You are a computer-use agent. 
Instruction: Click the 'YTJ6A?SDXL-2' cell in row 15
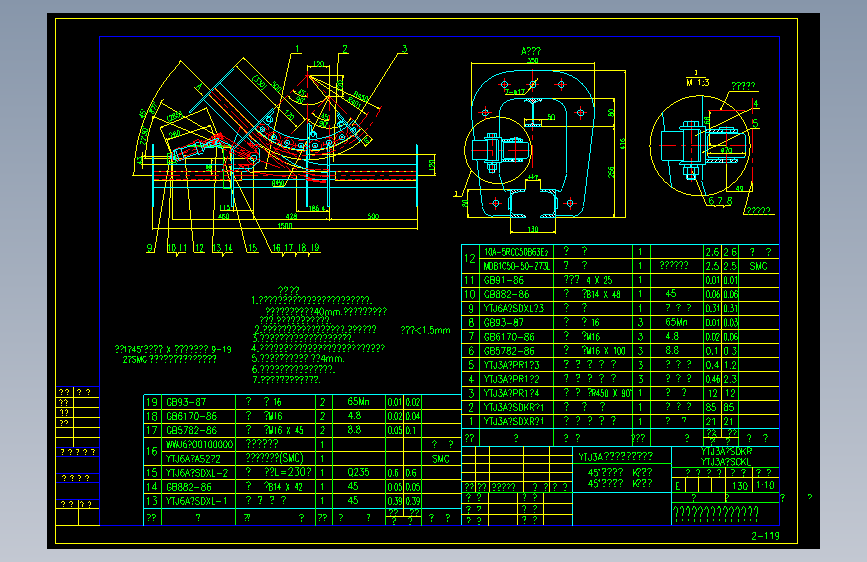click(197, 473)
